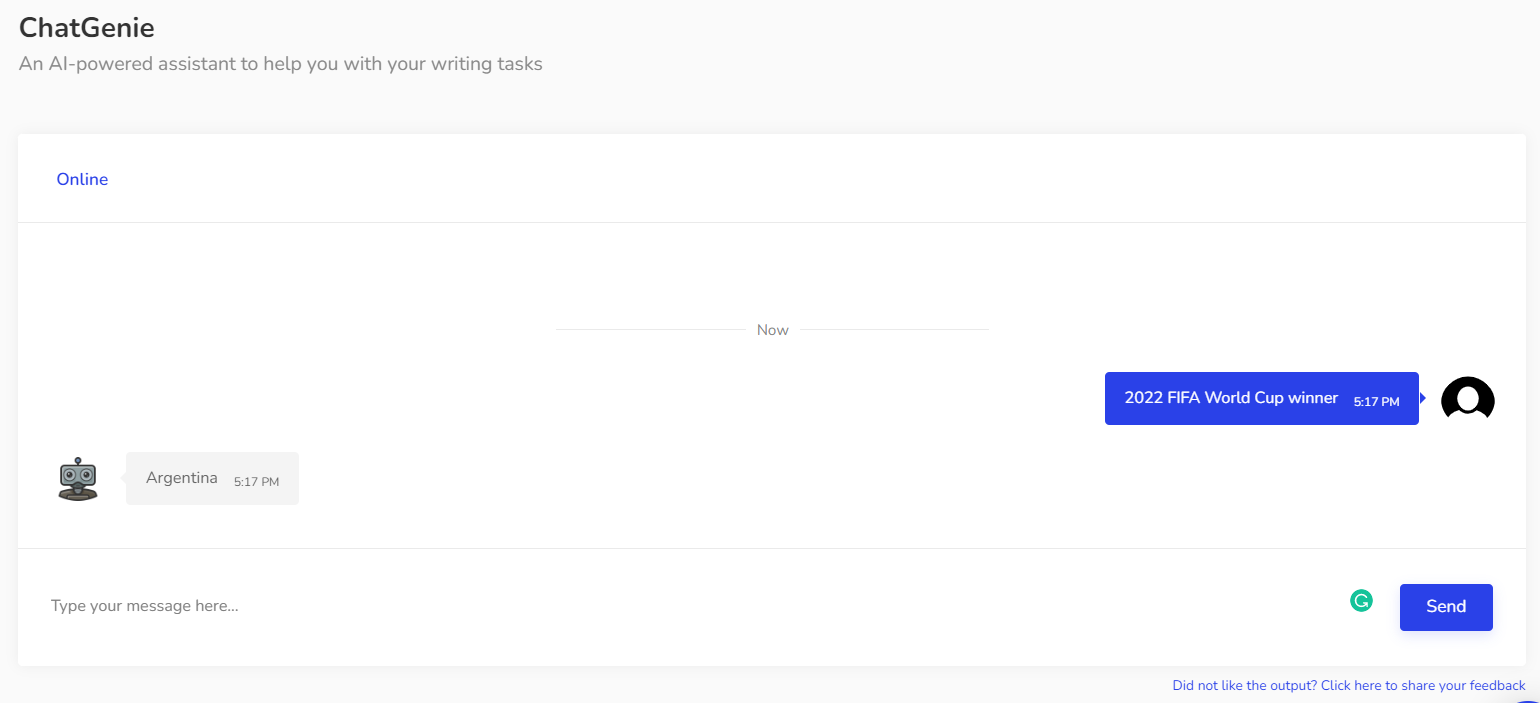
Task: Click the ChatGenie title heading
Action: click(x=87, y=28)
